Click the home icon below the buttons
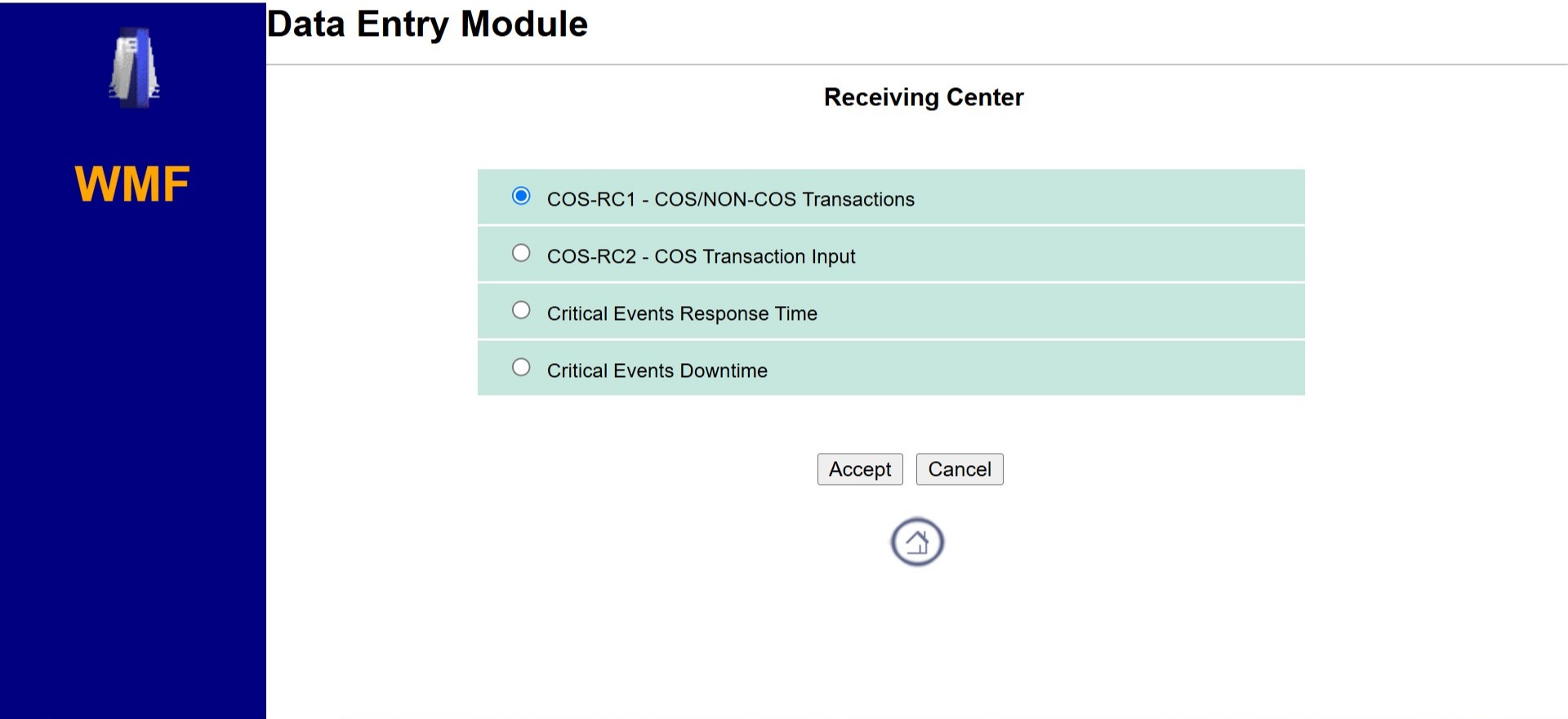Image resolution: width=1568 pixels, height=719 pixels. point(917,542)
